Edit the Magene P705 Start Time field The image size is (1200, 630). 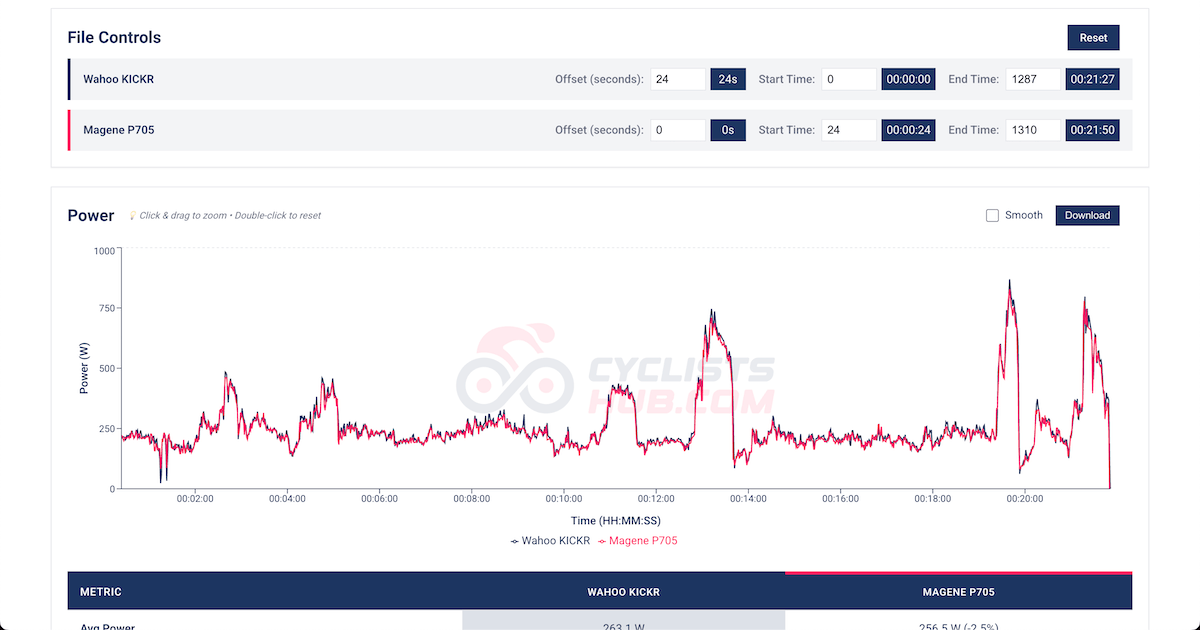click(848, 130)
